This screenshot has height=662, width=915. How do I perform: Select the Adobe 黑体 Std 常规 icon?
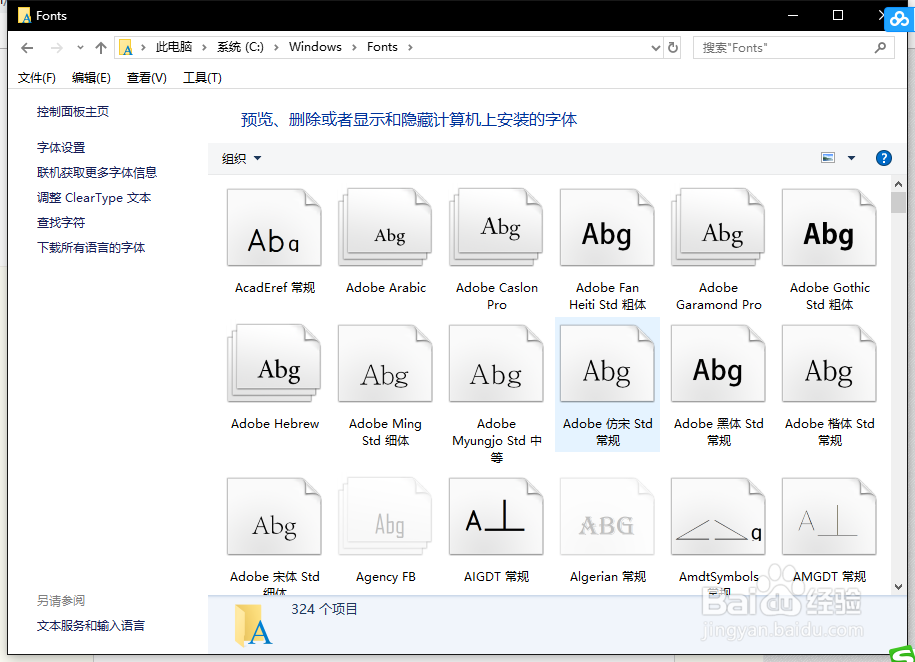point(718,364)
